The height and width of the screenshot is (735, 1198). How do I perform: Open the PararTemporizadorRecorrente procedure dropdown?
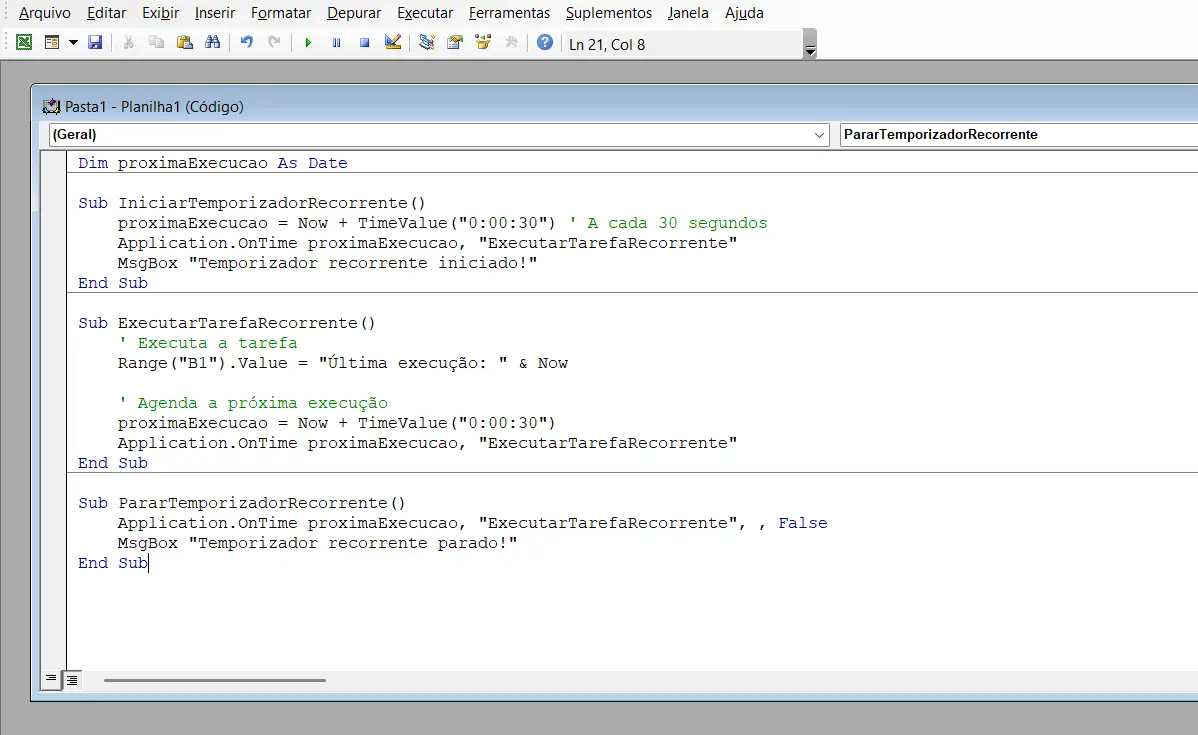click(x=1018, y=134)
